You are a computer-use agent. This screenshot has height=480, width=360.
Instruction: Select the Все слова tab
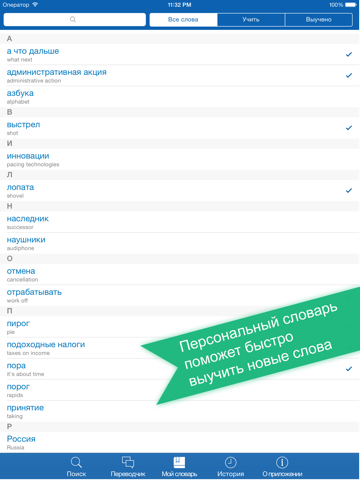tap(183, 20)
